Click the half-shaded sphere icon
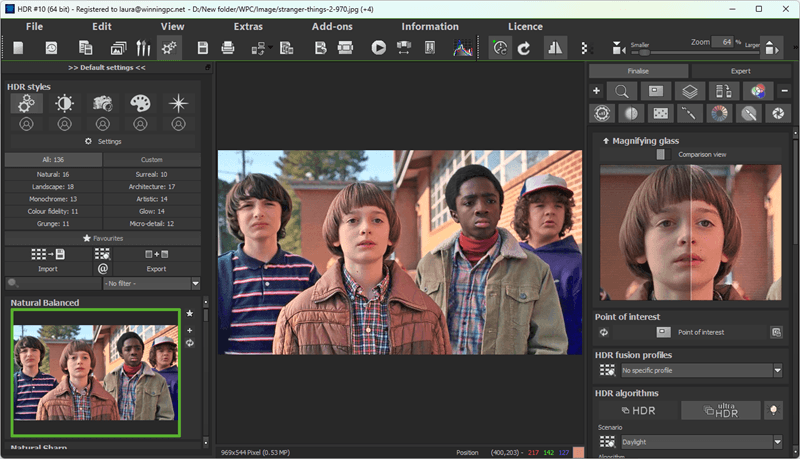Screen dimensions: 800x459 coord(631,113)
